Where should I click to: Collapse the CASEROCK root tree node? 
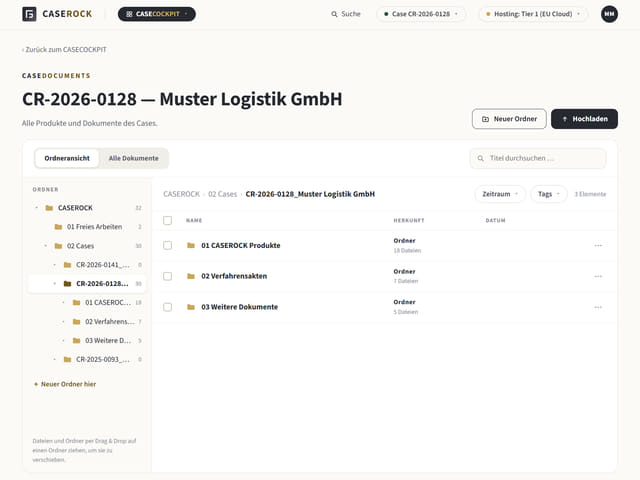click(36, 208)
